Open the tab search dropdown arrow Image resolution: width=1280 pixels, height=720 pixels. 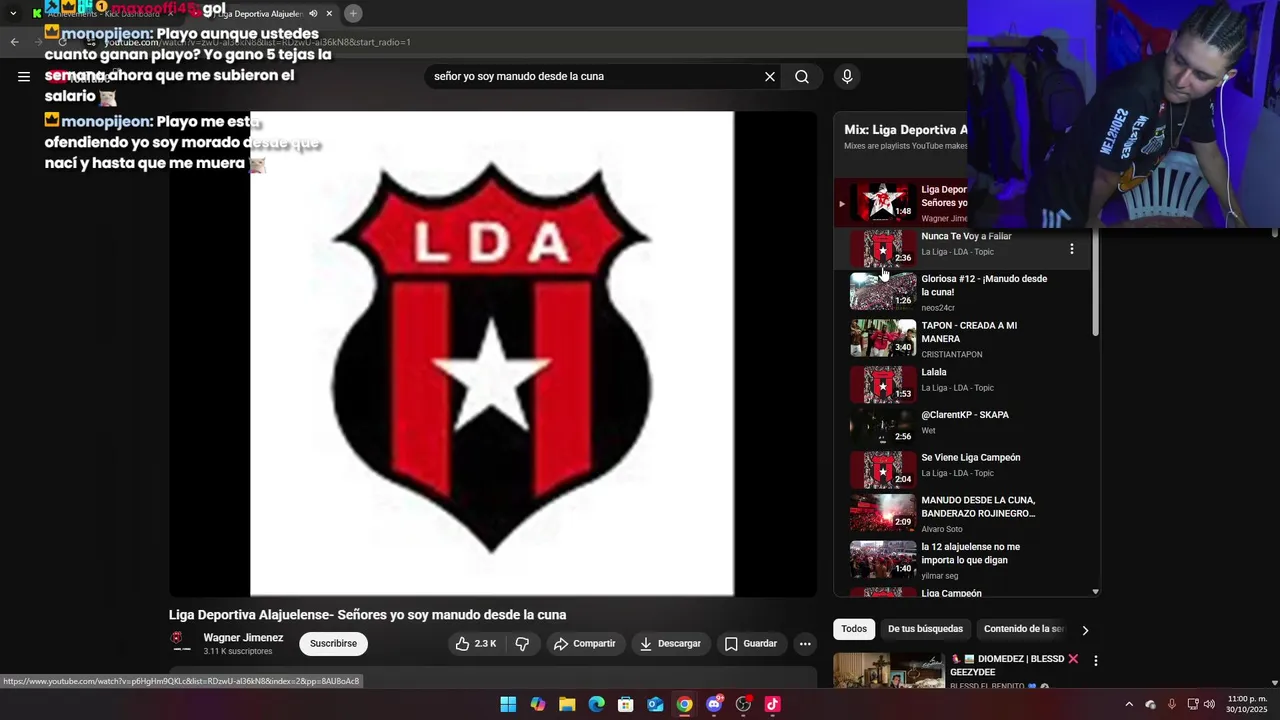(13, 14)
